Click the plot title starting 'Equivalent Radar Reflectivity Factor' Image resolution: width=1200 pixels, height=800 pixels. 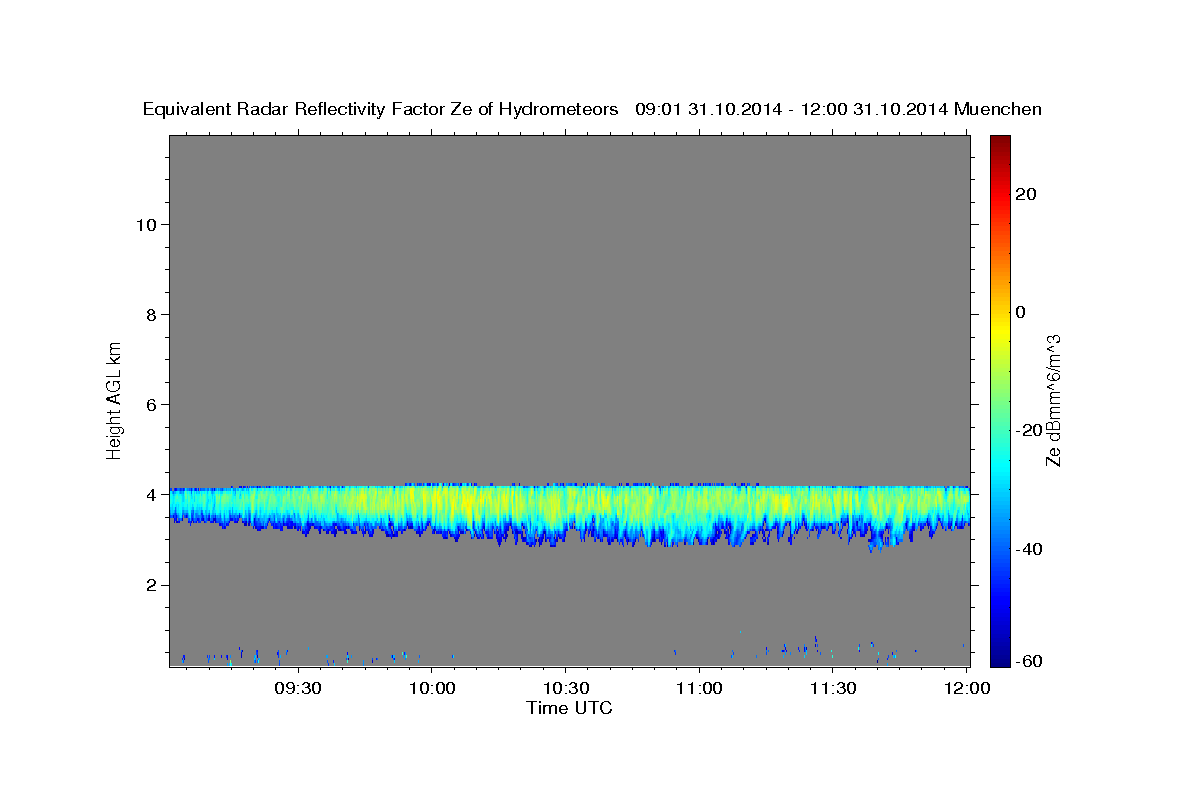(x=593, y=110)
